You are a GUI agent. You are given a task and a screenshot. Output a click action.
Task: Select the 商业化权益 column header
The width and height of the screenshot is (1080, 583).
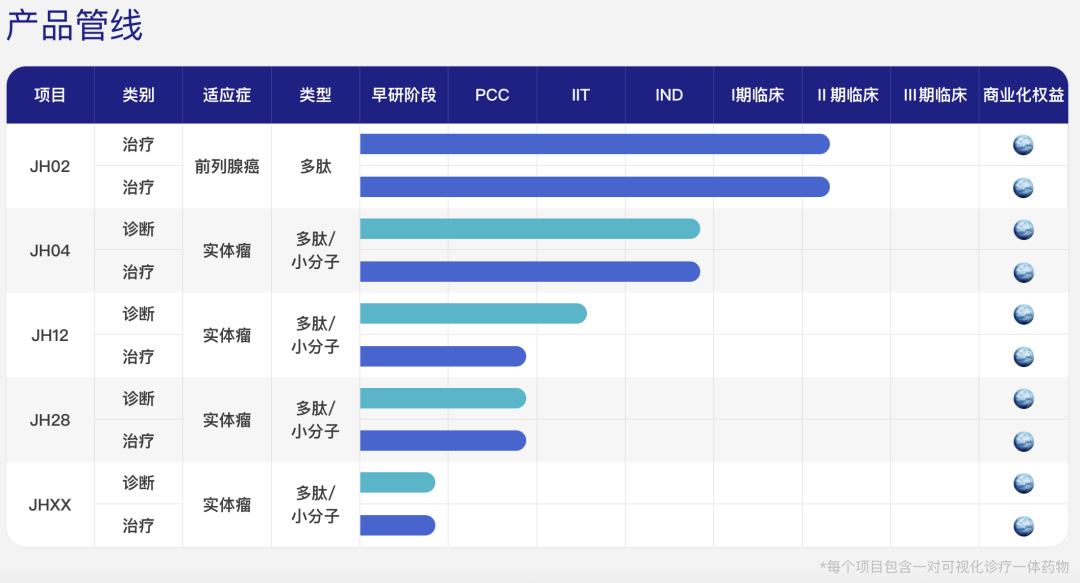coord(1023,95)
